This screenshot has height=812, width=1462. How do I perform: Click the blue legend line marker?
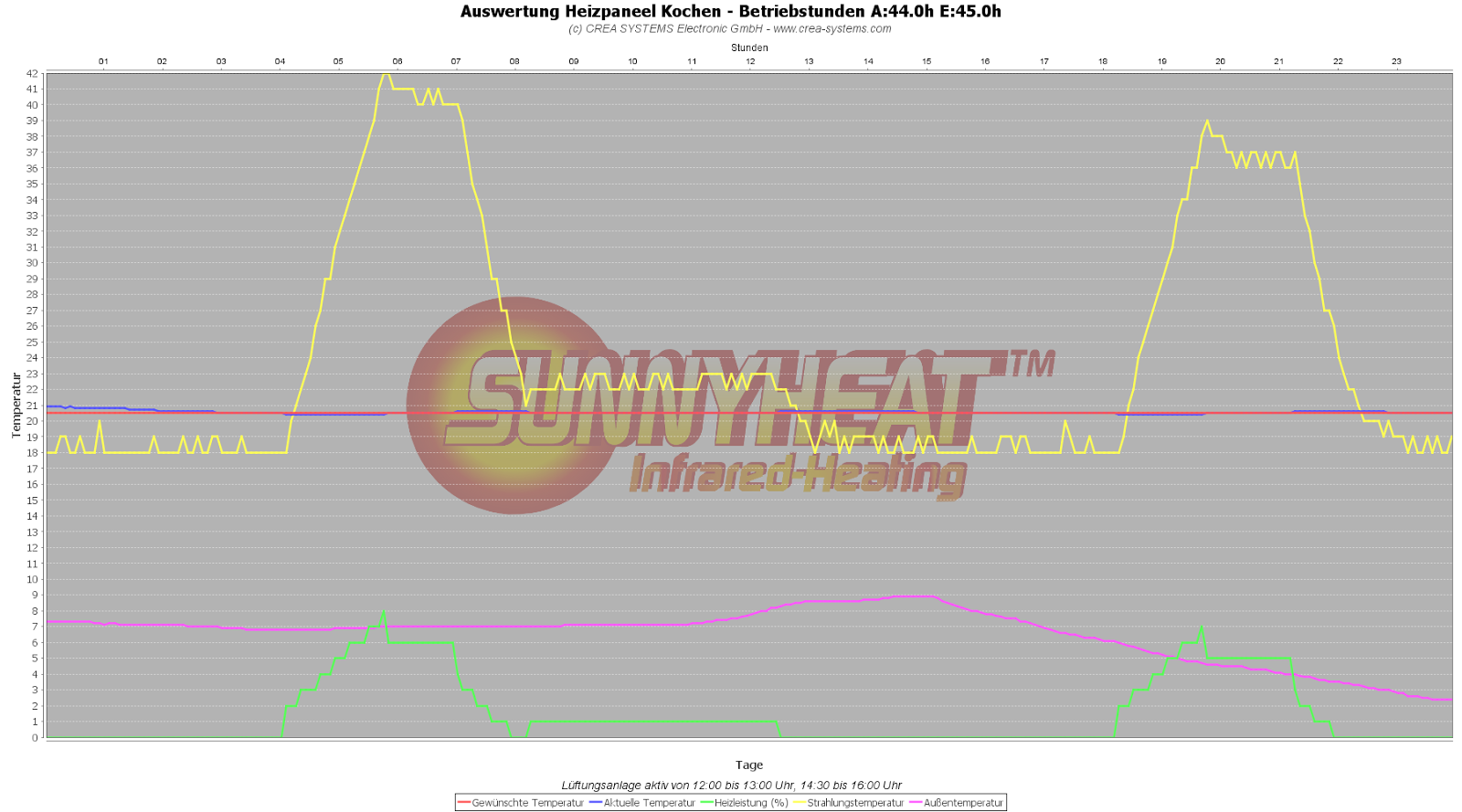click(596, 803)
